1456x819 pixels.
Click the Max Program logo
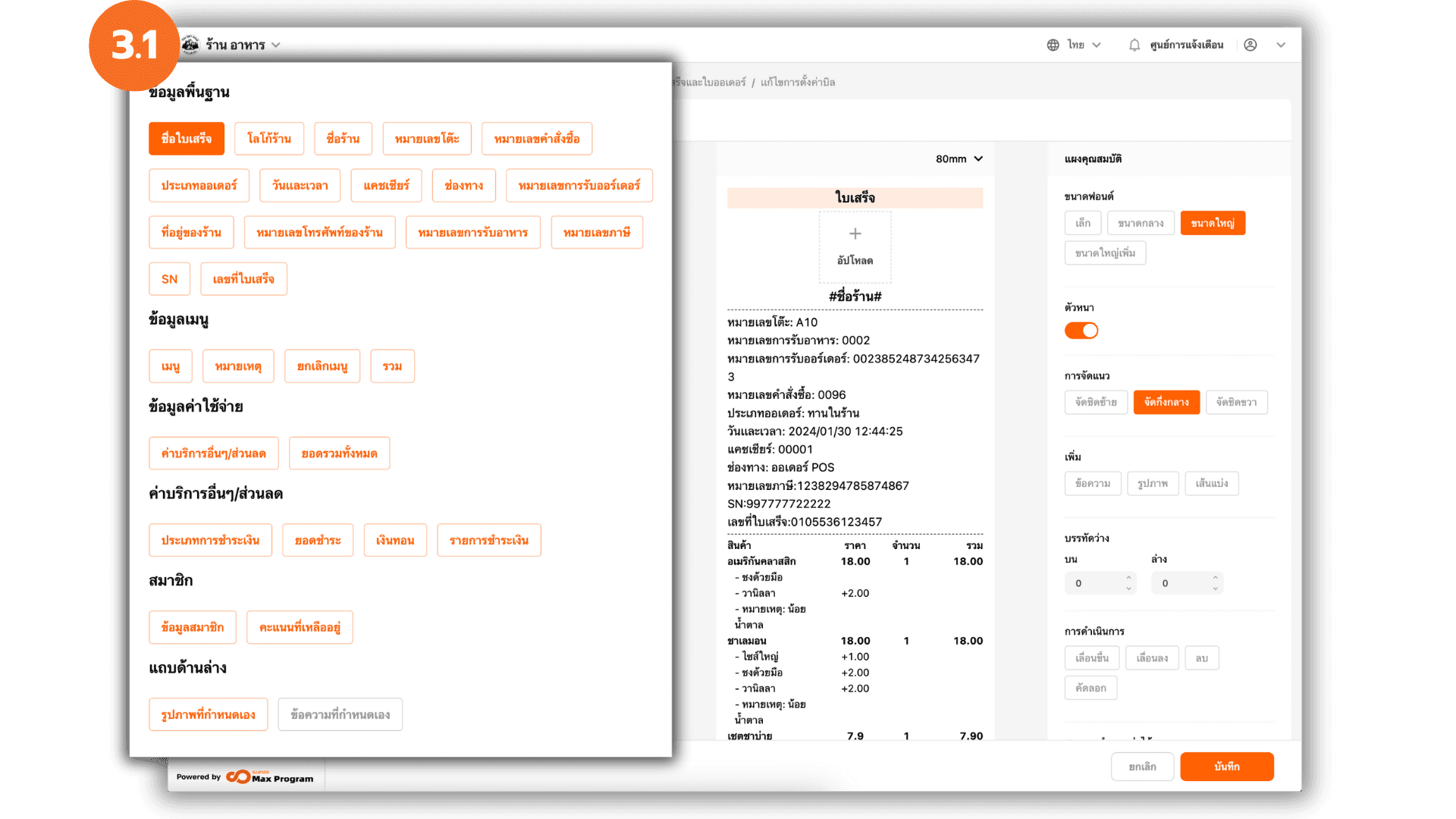pos(270,777)
